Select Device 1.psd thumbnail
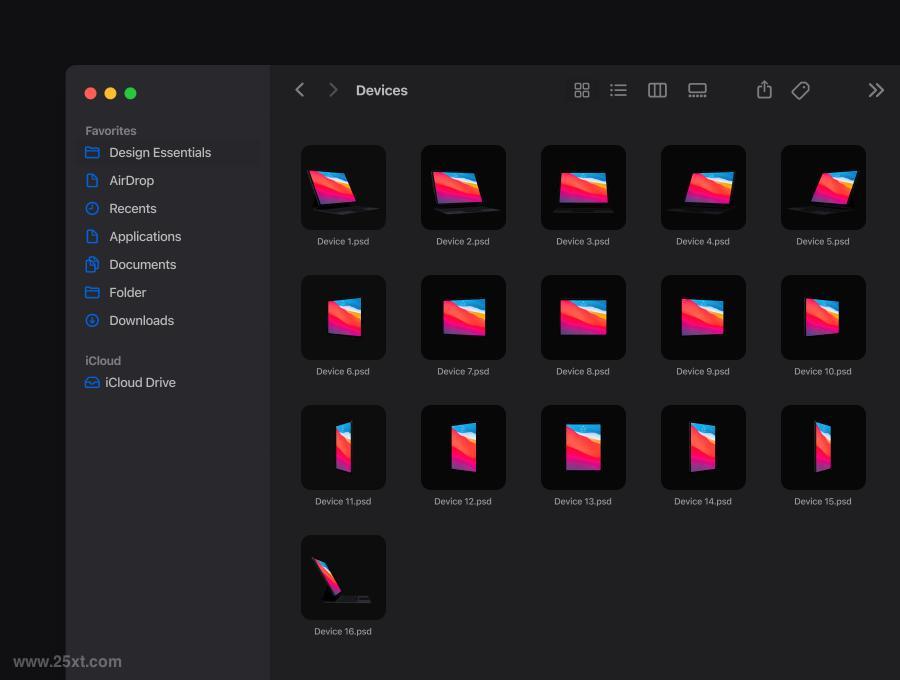 (x=343, y=187)
